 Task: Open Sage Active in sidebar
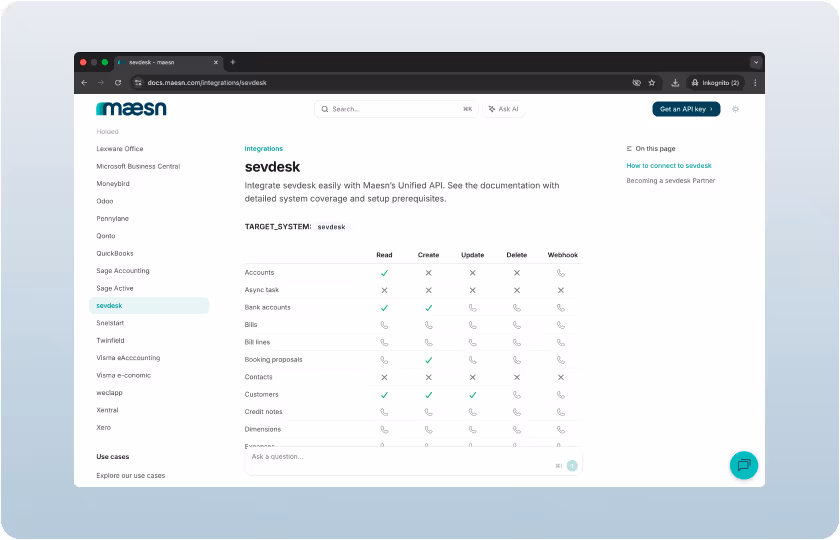point(115,288)
